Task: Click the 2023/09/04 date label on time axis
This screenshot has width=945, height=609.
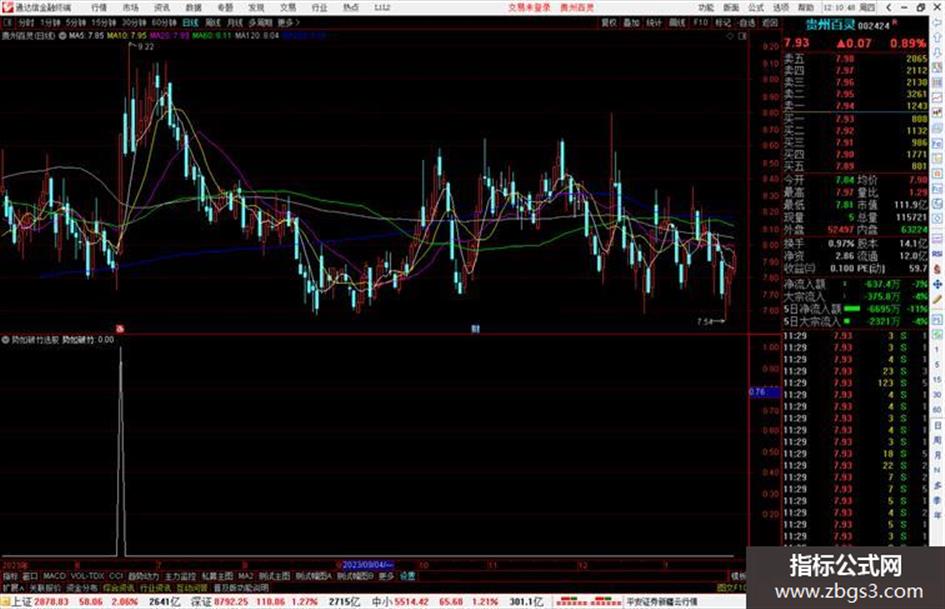Action: point(368,565)
